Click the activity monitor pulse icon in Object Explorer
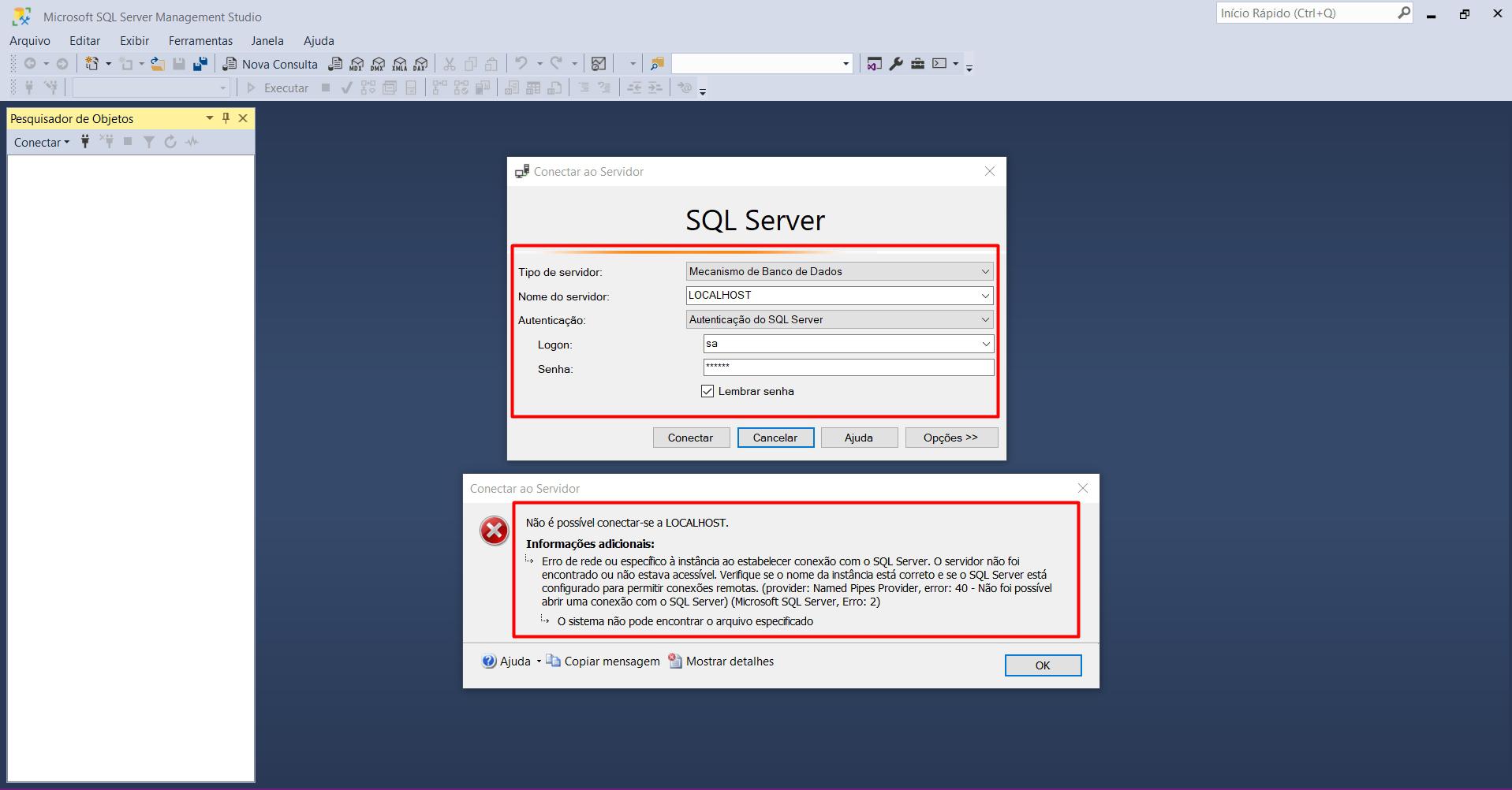Viewport: 1512px width, 790px height. pyautogui.click(x=192, y=142)
